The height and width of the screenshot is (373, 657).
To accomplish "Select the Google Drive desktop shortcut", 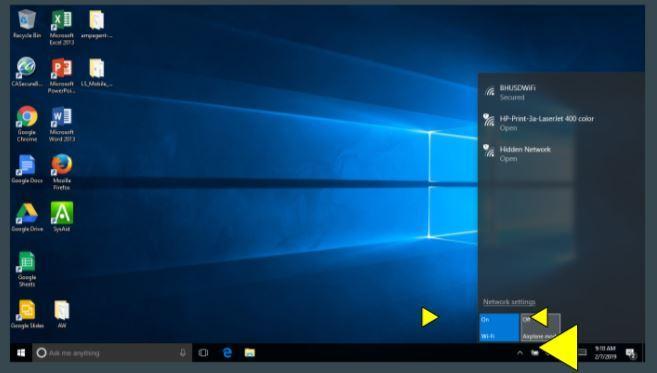I will 27,217.
